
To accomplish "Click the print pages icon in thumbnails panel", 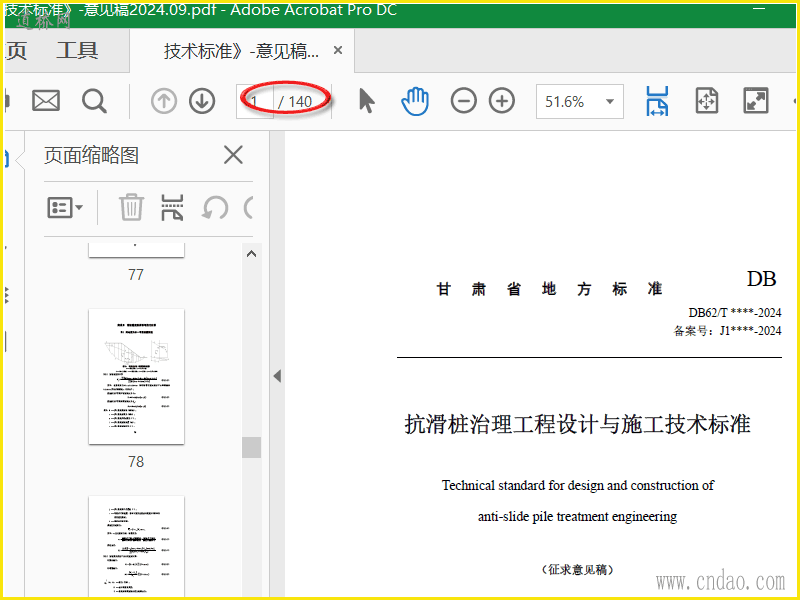I will click(x=172, y=207).
